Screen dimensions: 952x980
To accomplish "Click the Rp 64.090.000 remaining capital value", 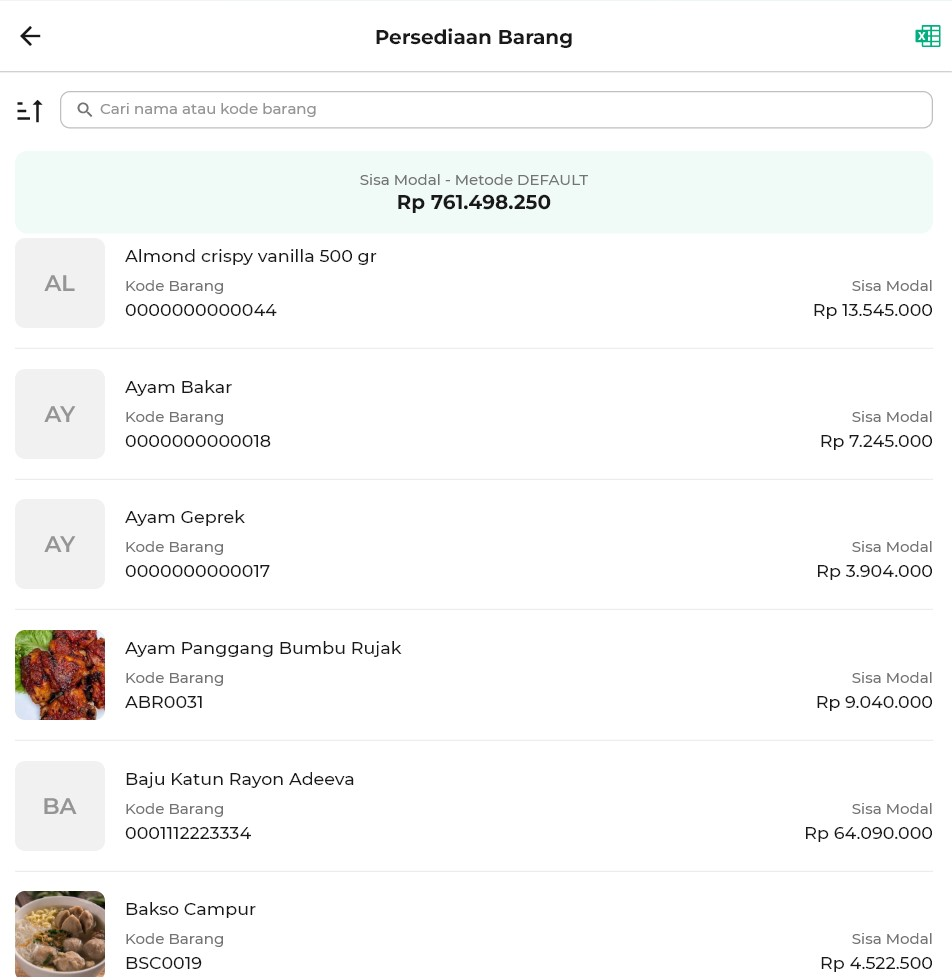I will (868, 833).
